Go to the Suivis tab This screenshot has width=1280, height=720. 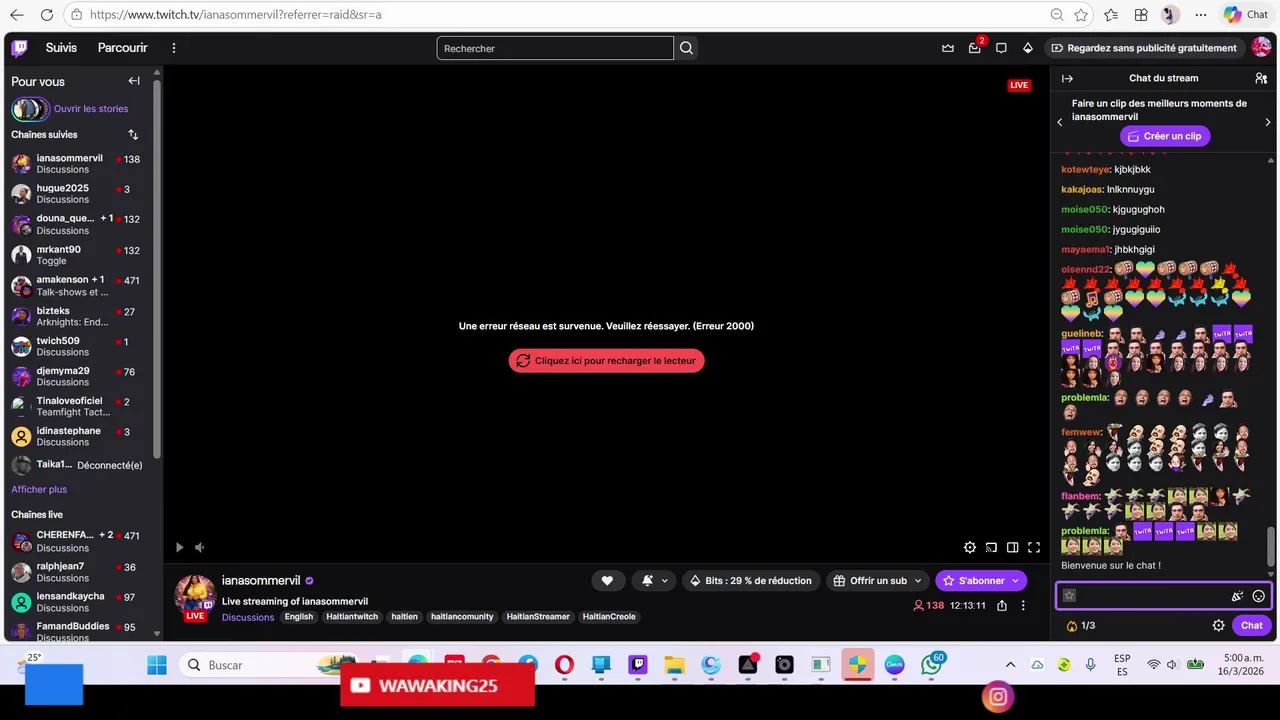[61, 48]
